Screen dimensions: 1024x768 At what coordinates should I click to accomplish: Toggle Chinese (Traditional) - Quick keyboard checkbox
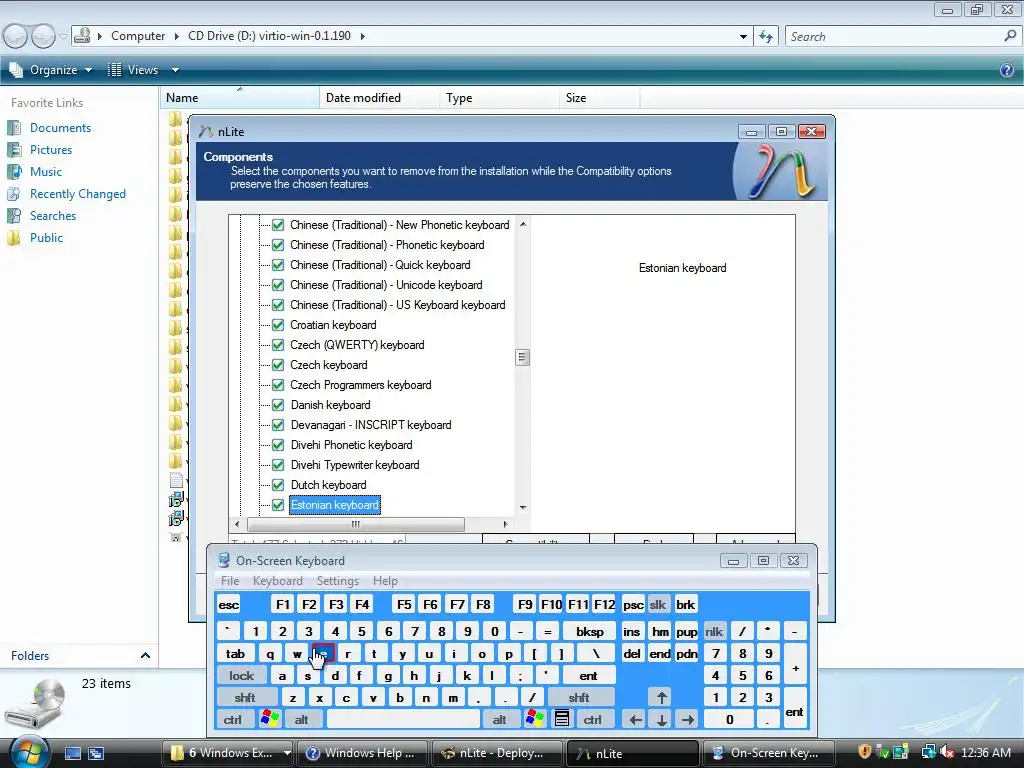tap(278, 264)
